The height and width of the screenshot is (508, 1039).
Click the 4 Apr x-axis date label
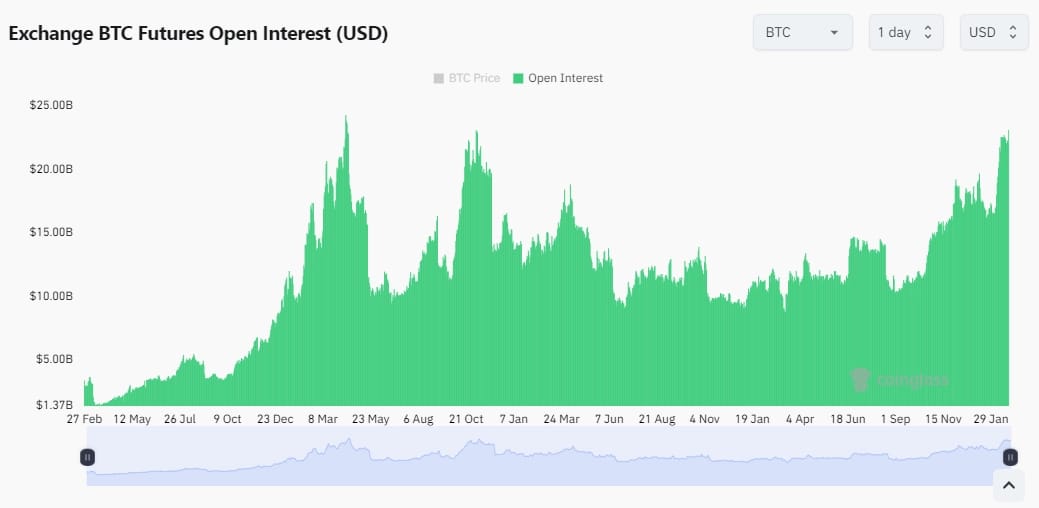coord(800,419)
